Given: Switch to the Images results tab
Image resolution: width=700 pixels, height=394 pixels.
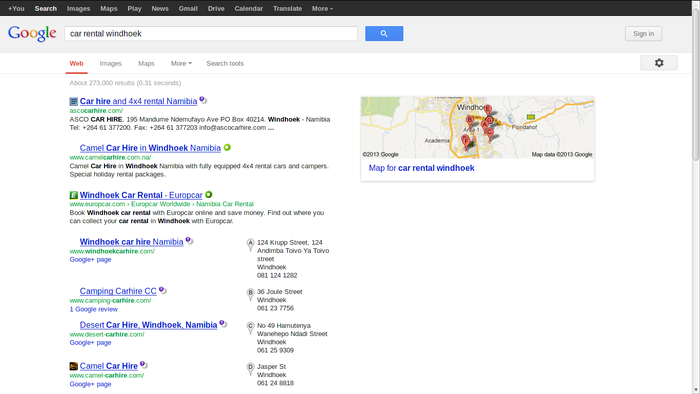Looking at the screenshot, I should pyautogui.click(x=111, y=63).
